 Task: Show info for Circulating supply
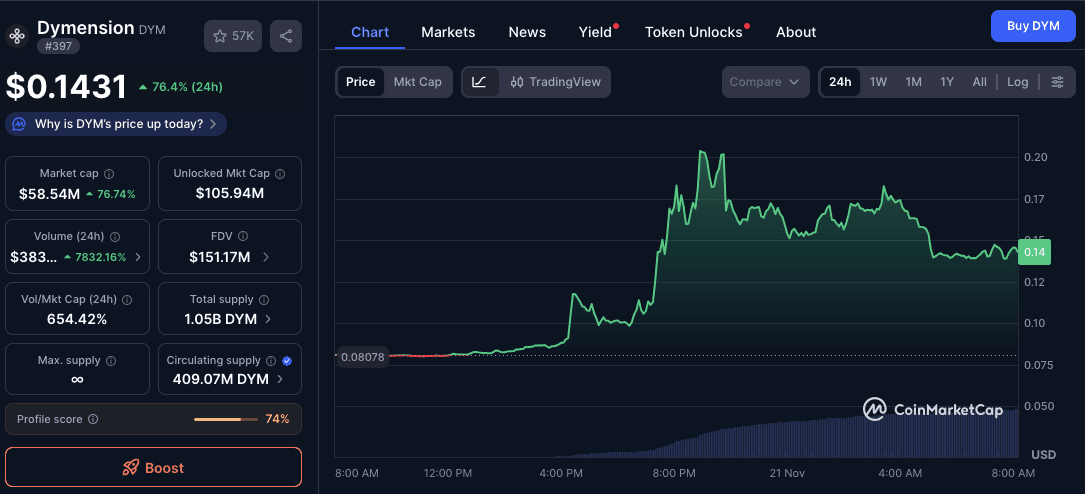tap(272, 360)
